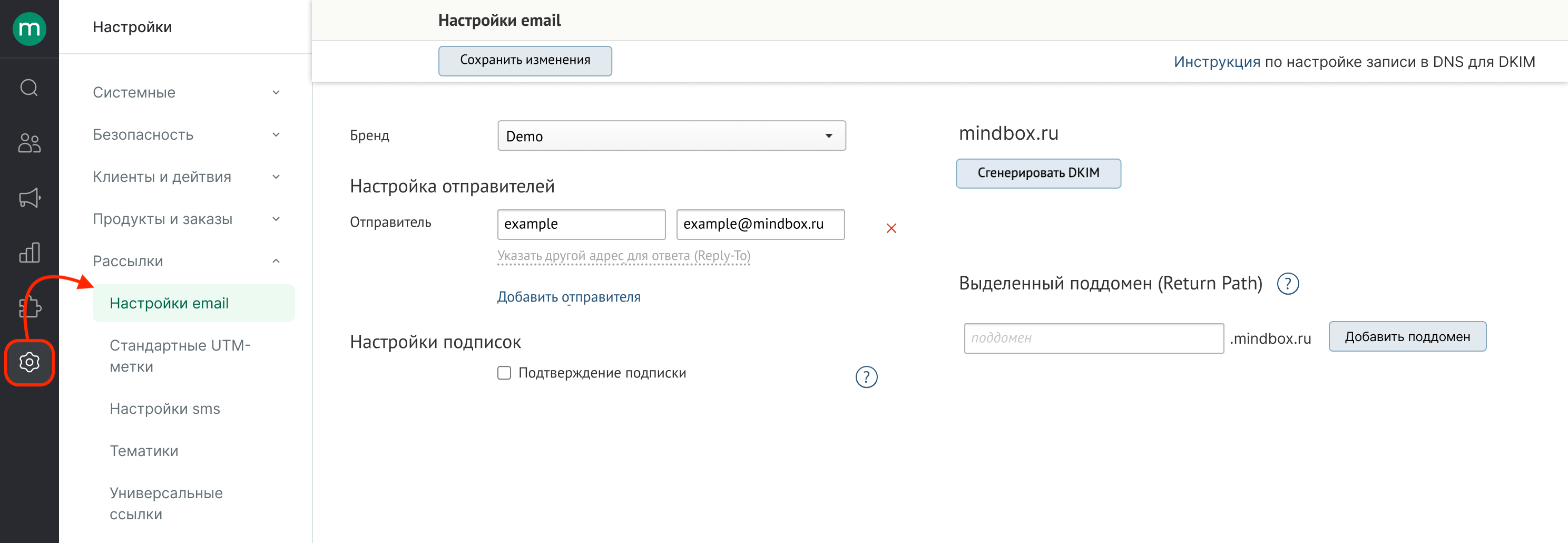Select Настройки sms menu item
Image resolution: width=1568 pixels, height=543 pixels.
[x=165, y=409]
